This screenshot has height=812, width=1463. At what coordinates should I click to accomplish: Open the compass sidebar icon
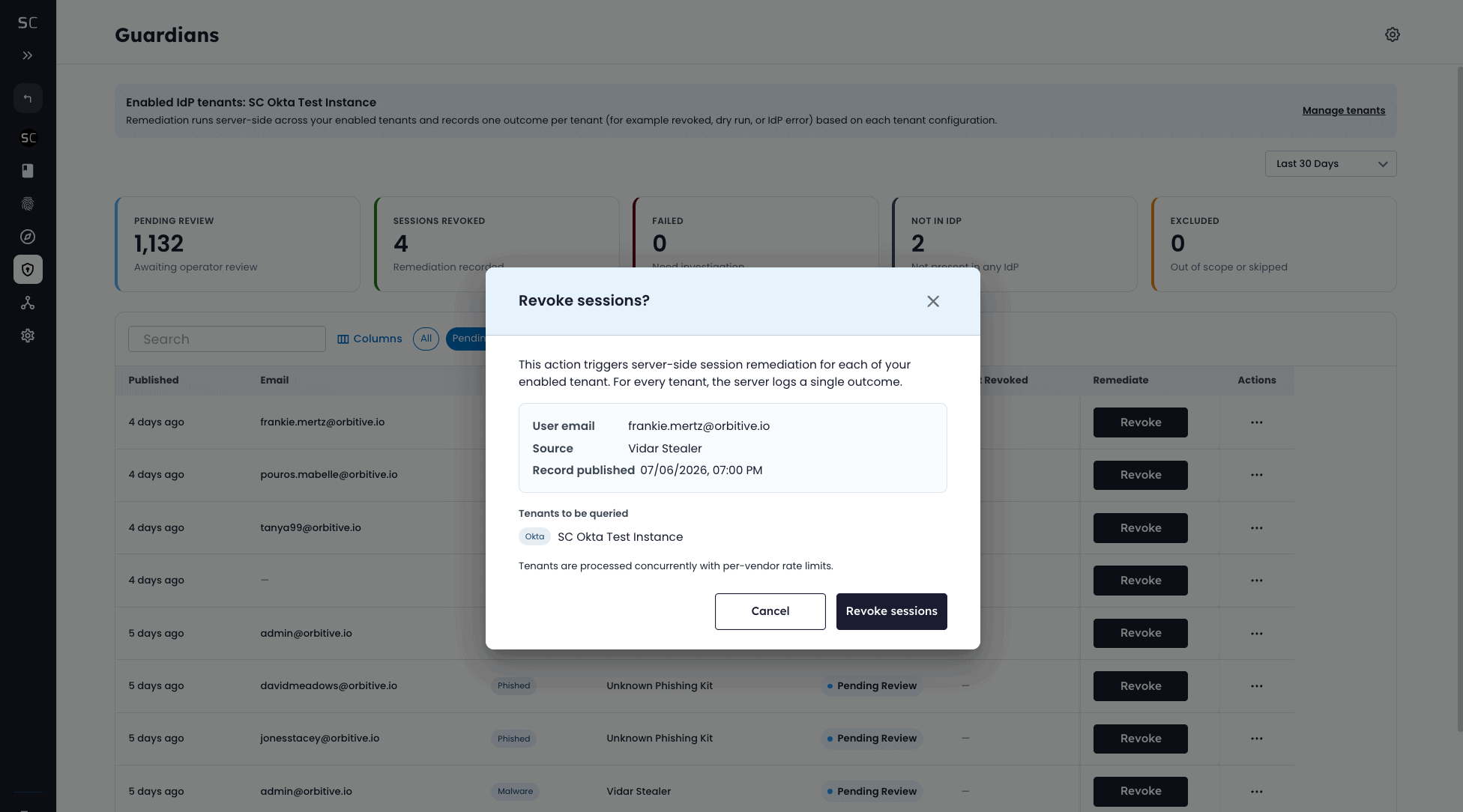tap(28, 237)
